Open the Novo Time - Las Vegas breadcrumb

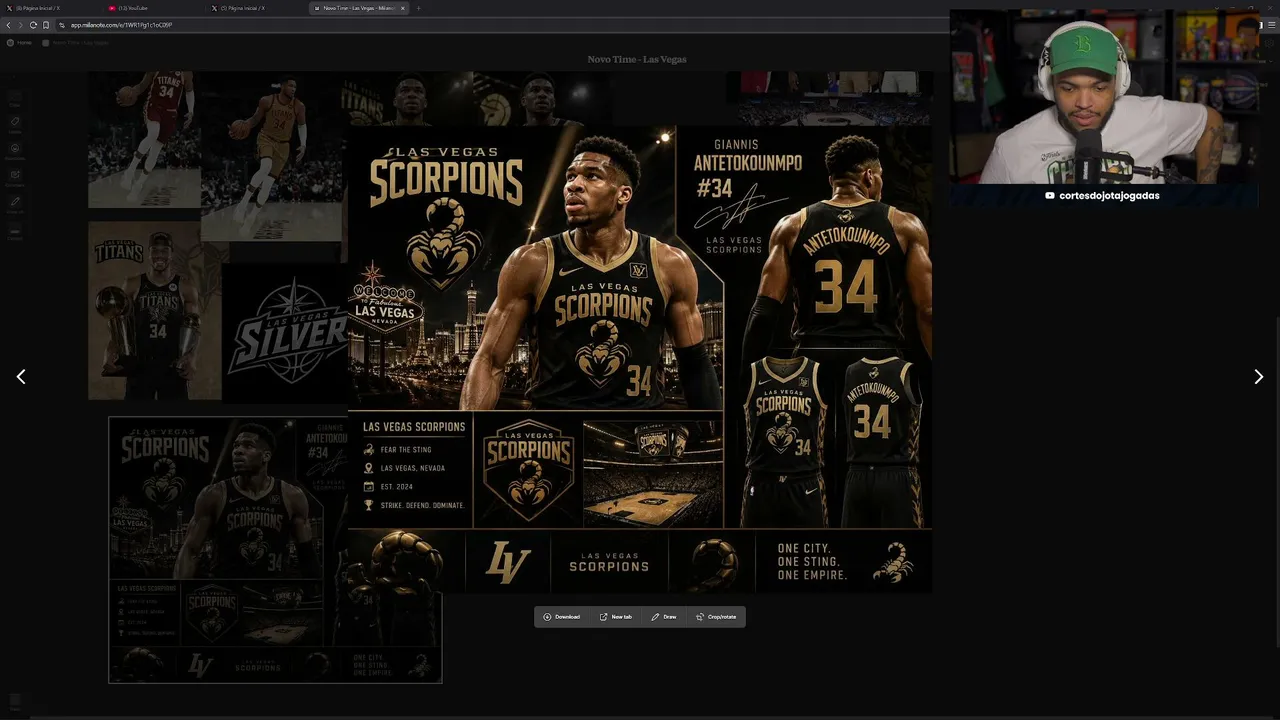coord(76,43)
